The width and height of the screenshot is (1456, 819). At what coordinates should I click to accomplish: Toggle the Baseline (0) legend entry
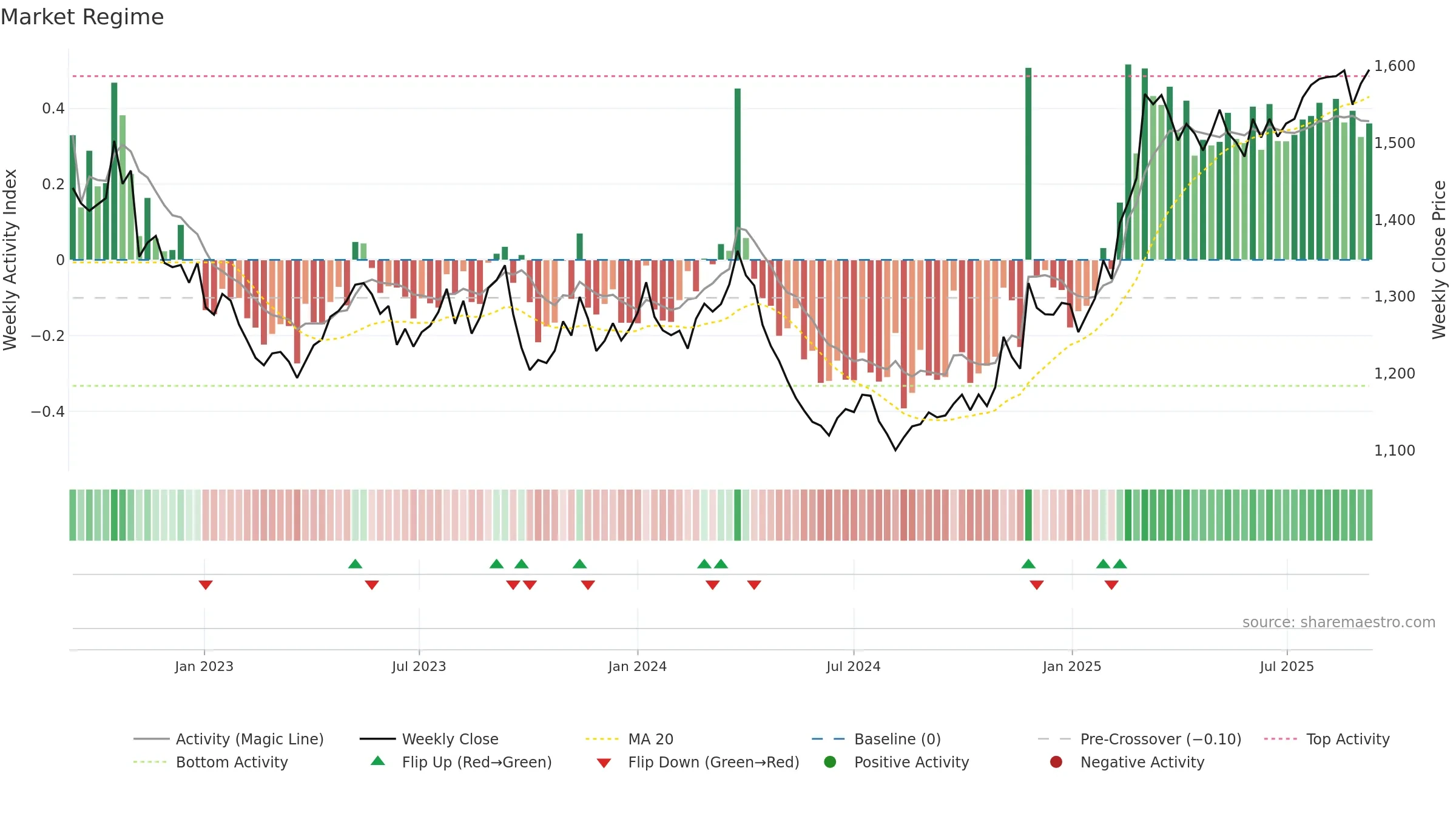pos(876,739)
